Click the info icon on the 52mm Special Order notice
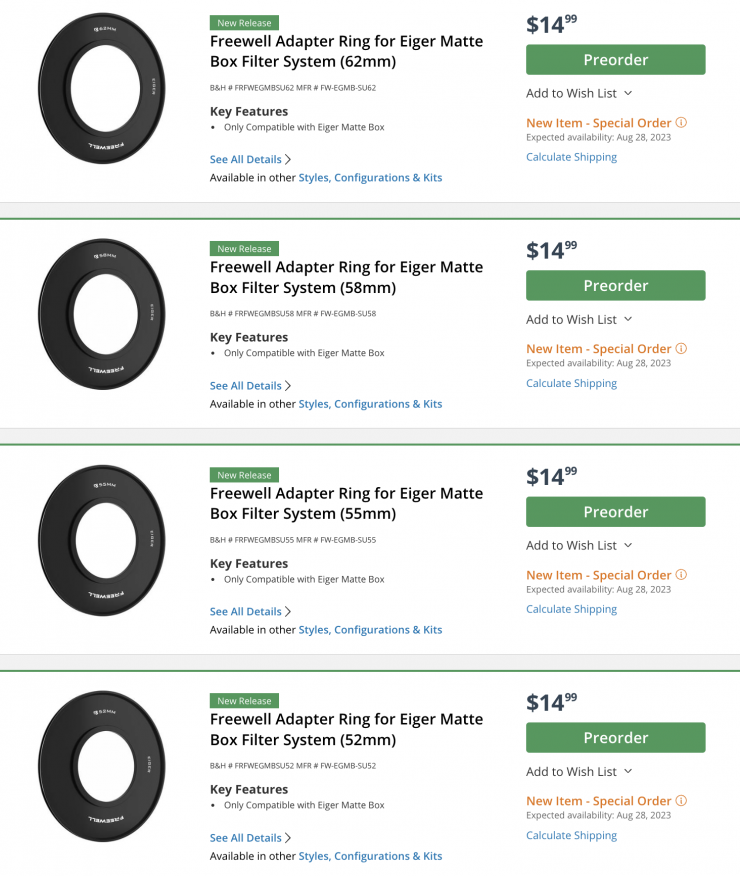This screenshot has width=740, height=876. point(681,801)
